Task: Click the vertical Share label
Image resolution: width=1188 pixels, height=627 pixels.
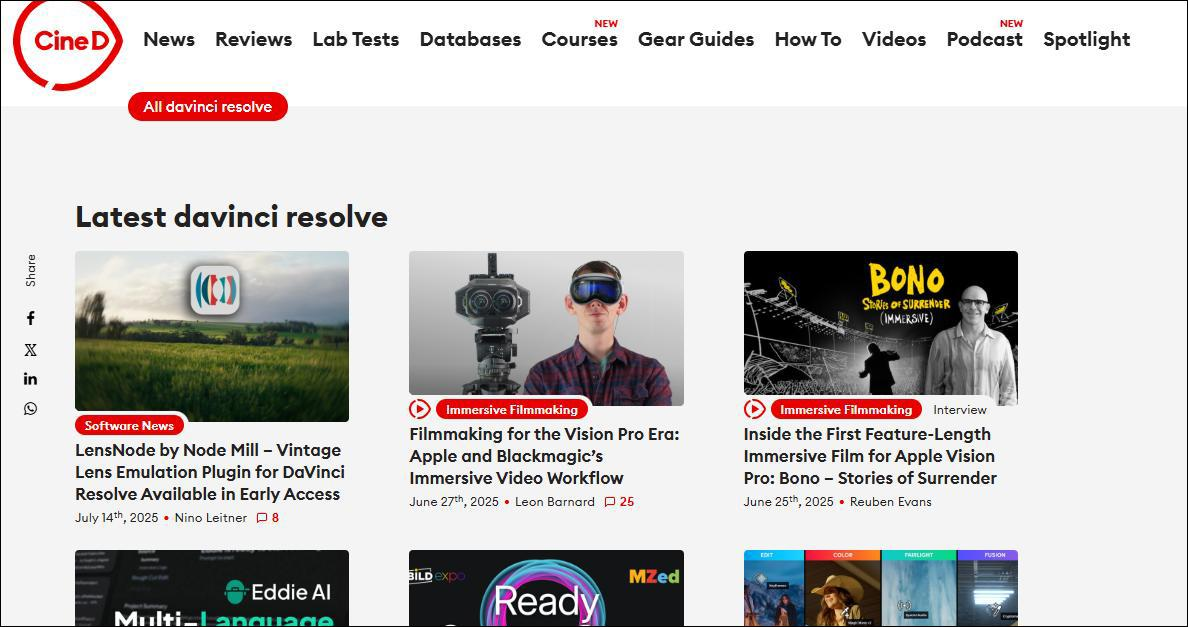Action: pyautogui.click(x=30, y=270)
